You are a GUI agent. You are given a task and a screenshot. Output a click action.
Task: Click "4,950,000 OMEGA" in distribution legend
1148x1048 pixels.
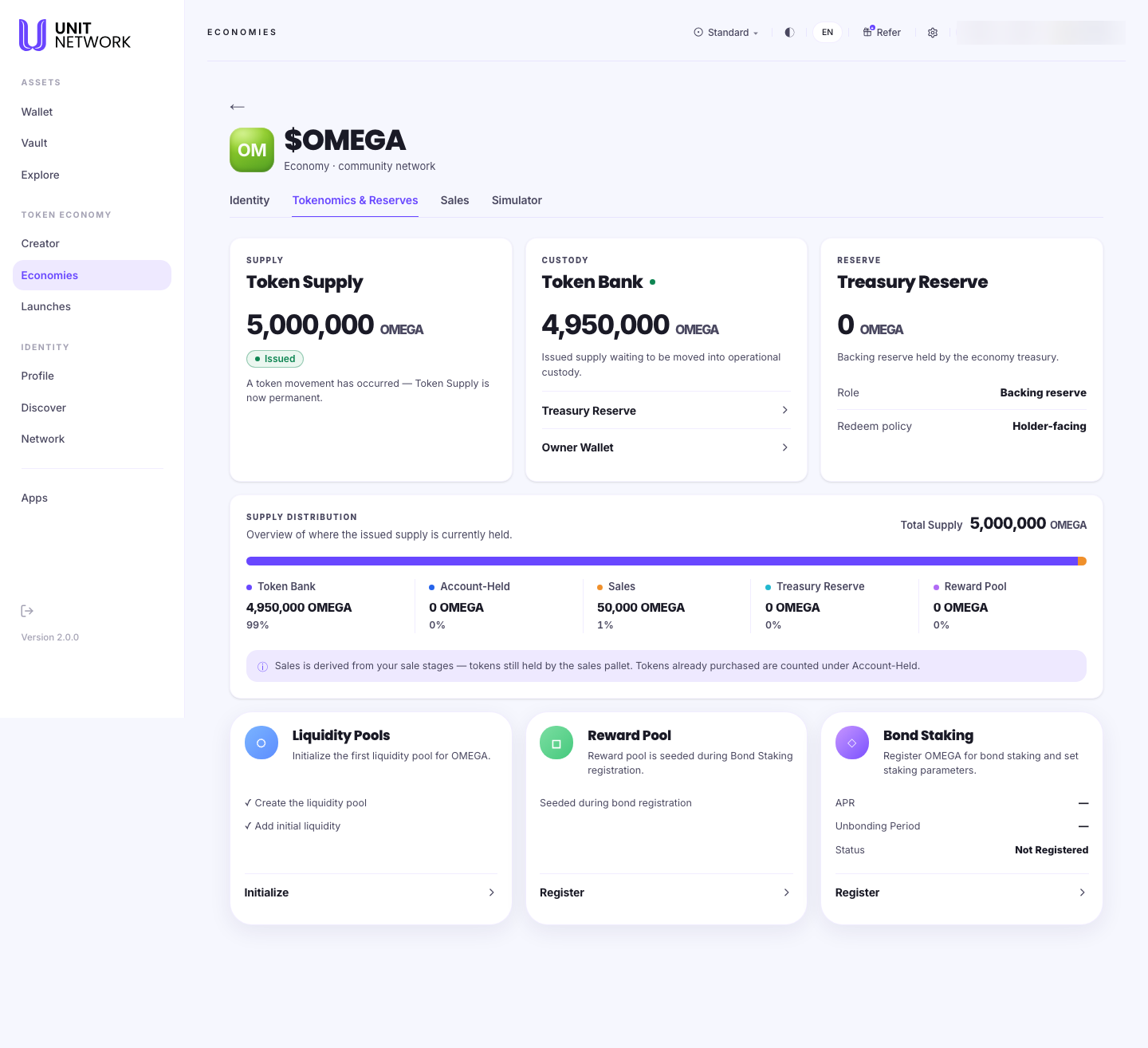pos(299,607)
